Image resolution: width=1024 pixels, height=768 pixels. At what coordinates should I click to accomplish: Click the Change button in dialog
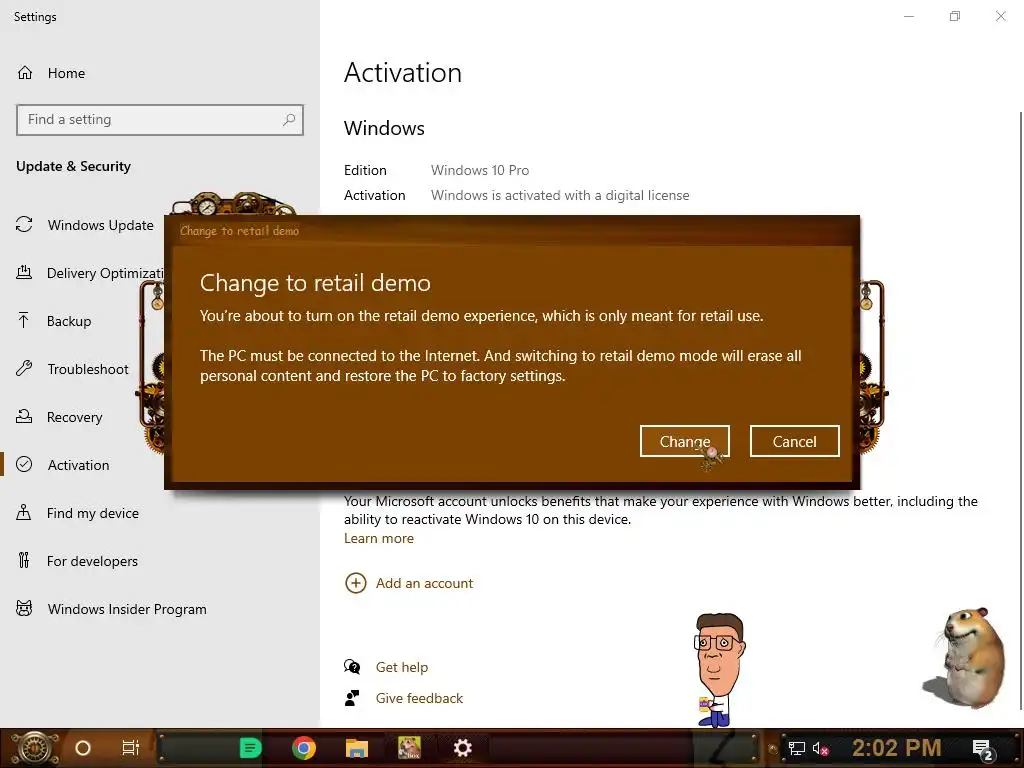[x=684, y=441]
